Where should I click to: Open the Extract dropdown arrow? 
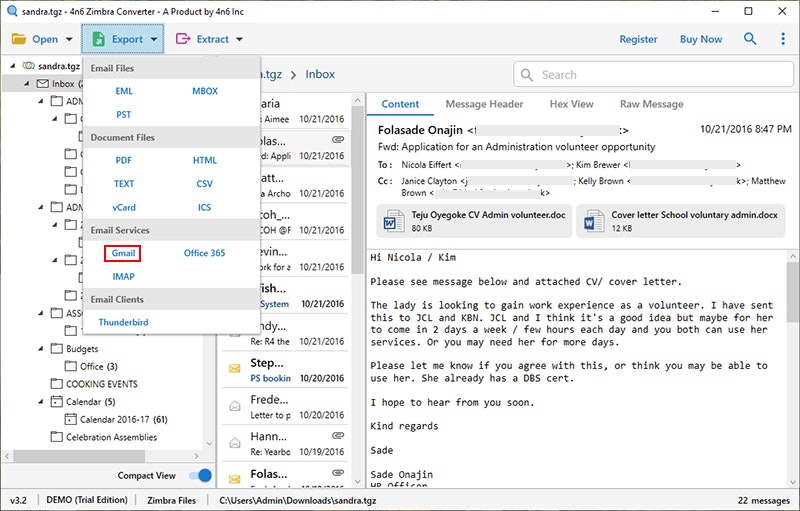(x=239, y=39)
